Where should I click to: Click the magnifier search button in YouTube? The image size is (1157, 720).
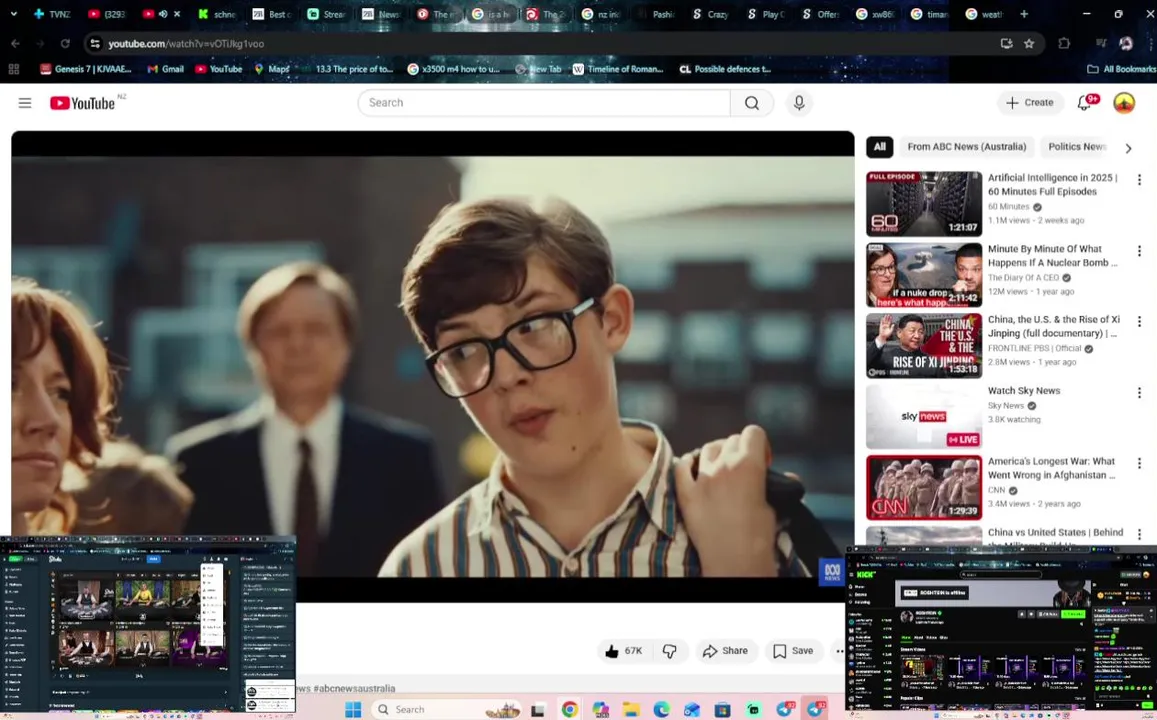point(752,103)
